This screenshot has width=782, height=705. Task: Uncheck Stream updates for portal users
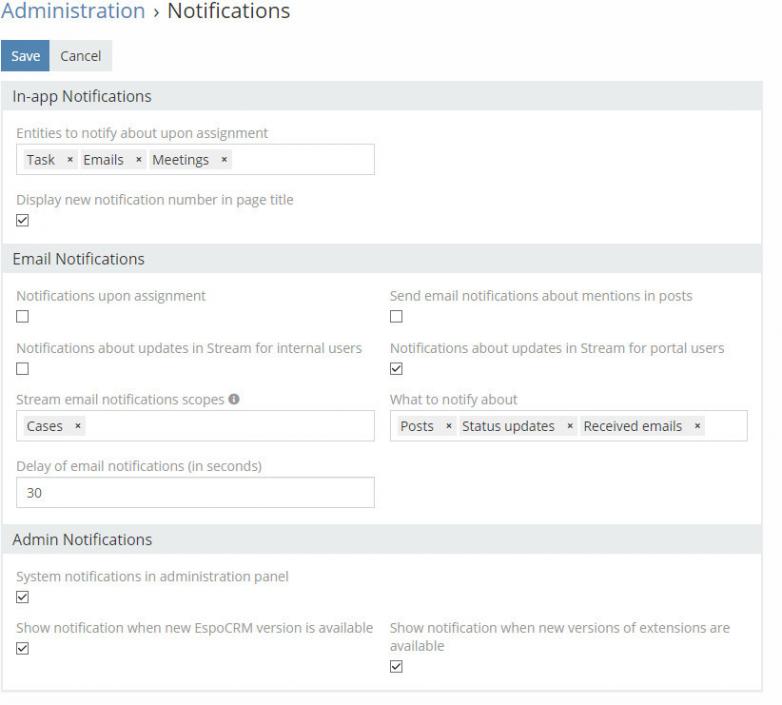point(396,369)
